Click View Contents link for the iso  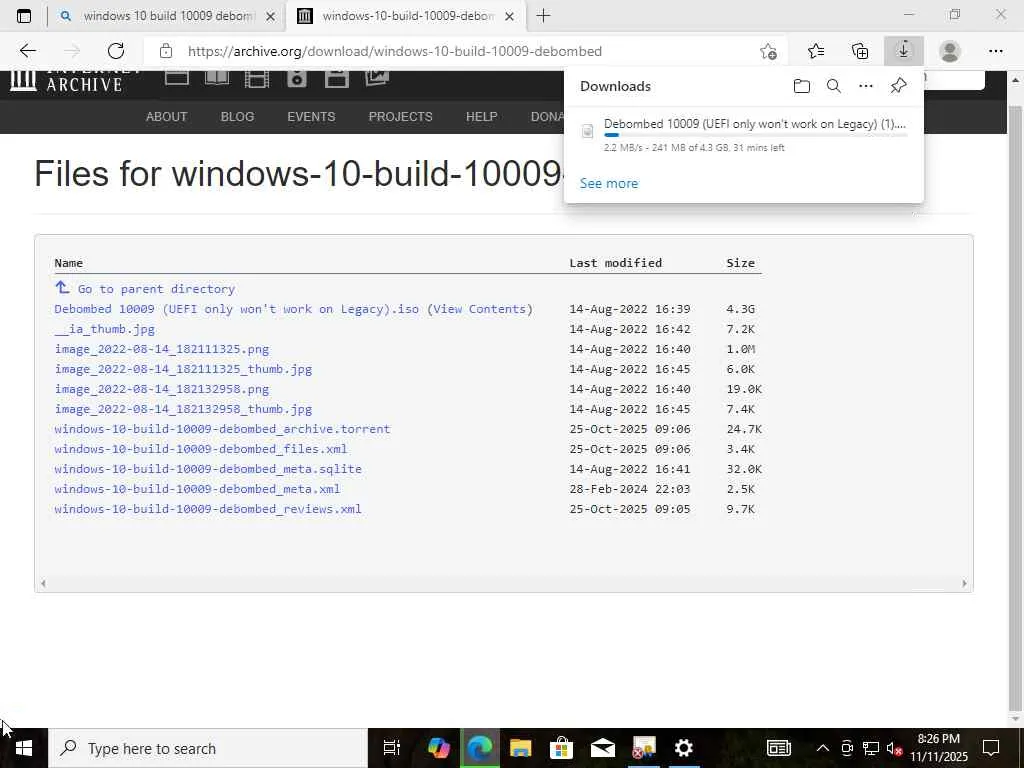click(x=480, y=309)
